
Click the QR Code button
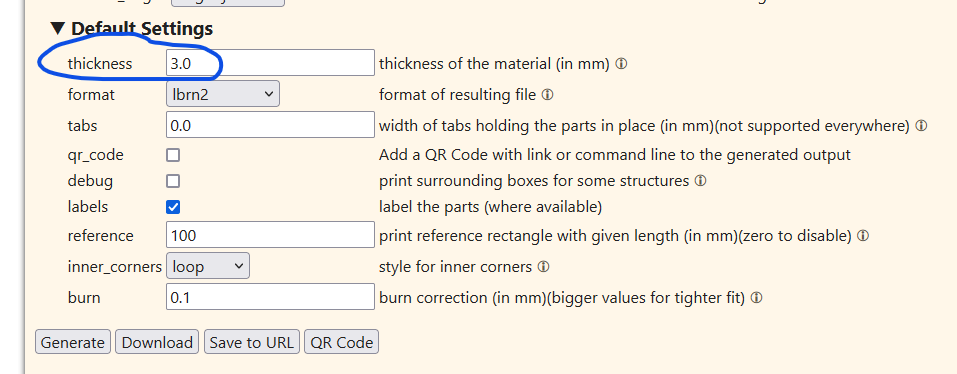click(x=342, y=342)
